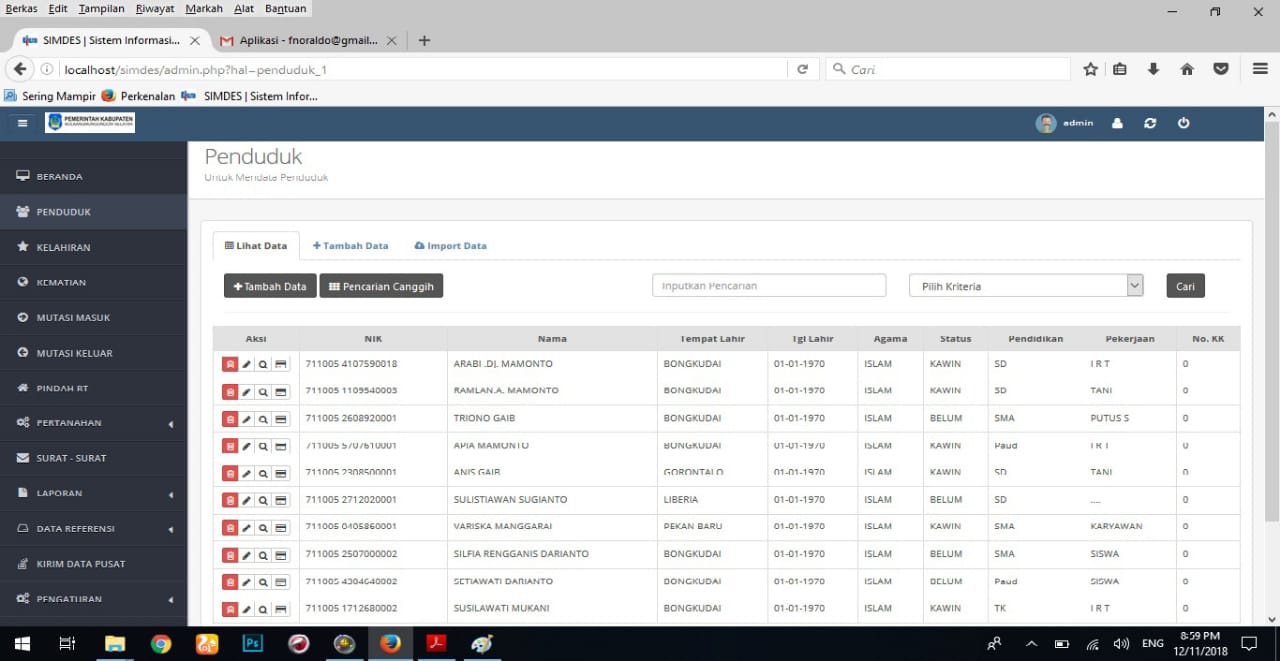View VARISKA MANGGARAI details with the magnifier icon
The image size is (1280, 661).
click(x=263, y=528)
